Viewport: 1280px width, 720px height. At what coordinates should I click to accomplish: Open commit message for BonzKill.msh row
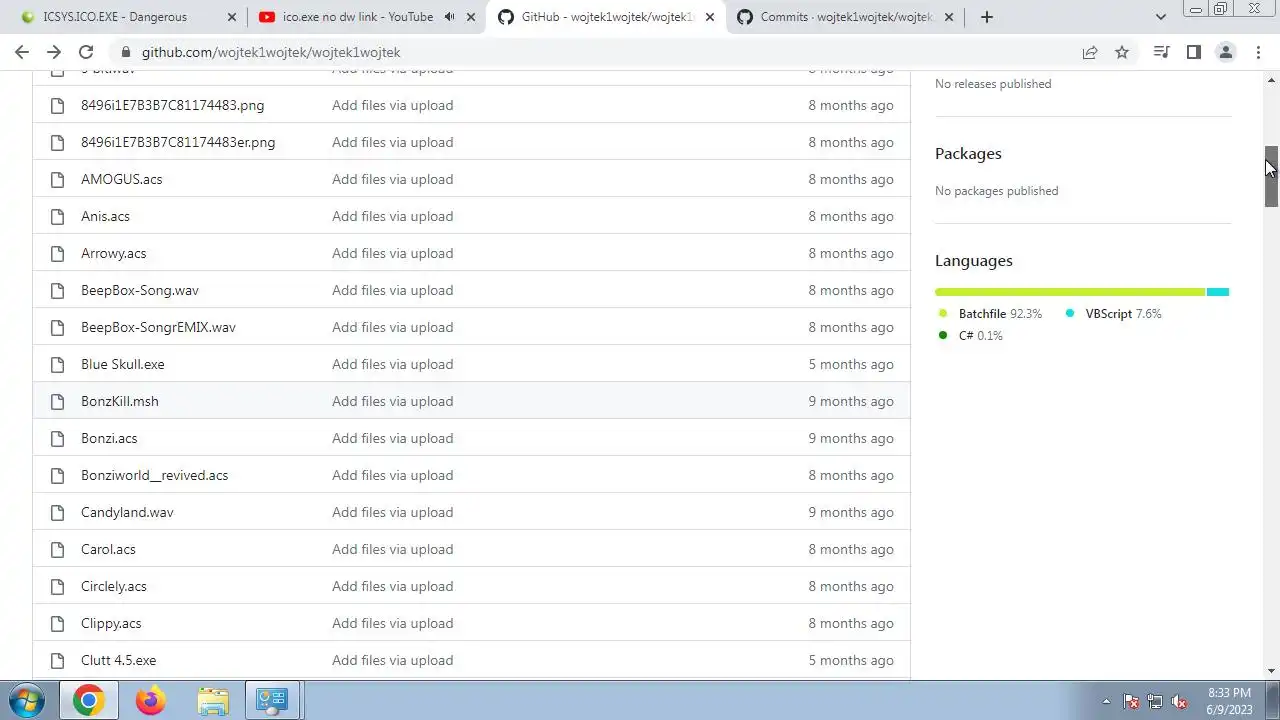[392, 401]
